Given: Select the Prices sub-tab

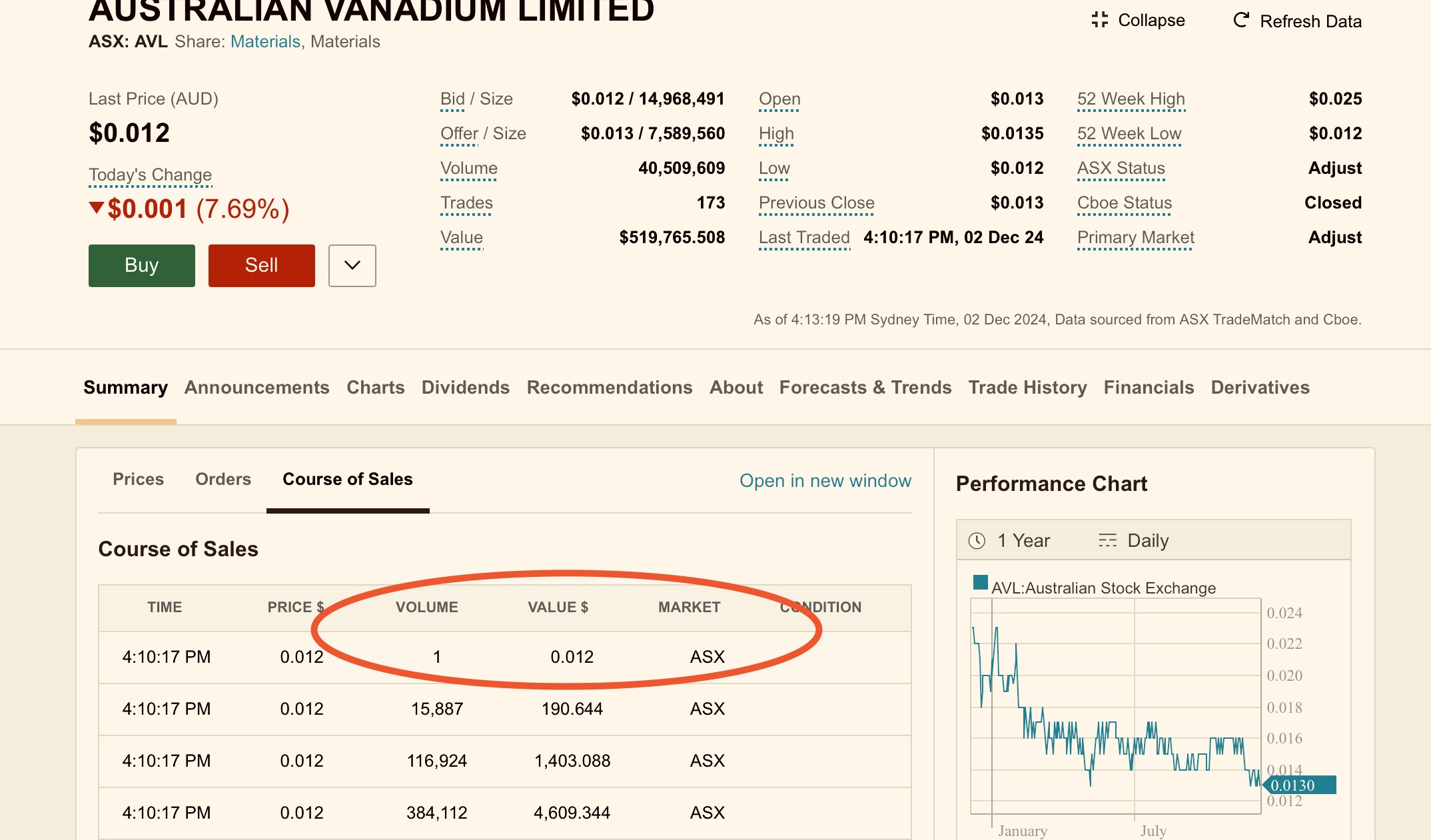Looking at the screenshot, I should [x=138, y=479].
